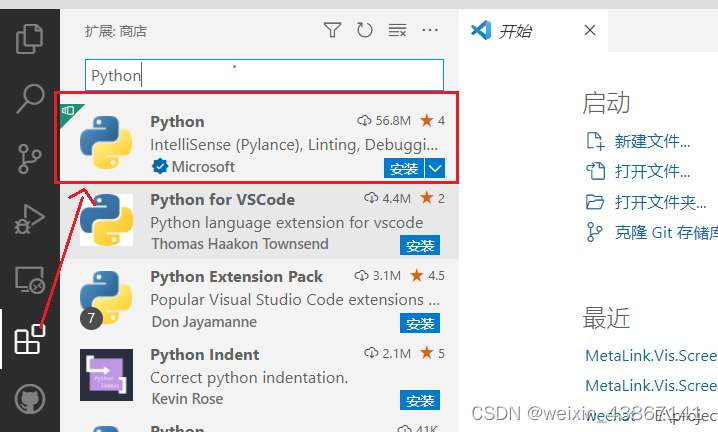
Task: Click the IntelliSense (Pylance) description text
Action: (294, 145)
